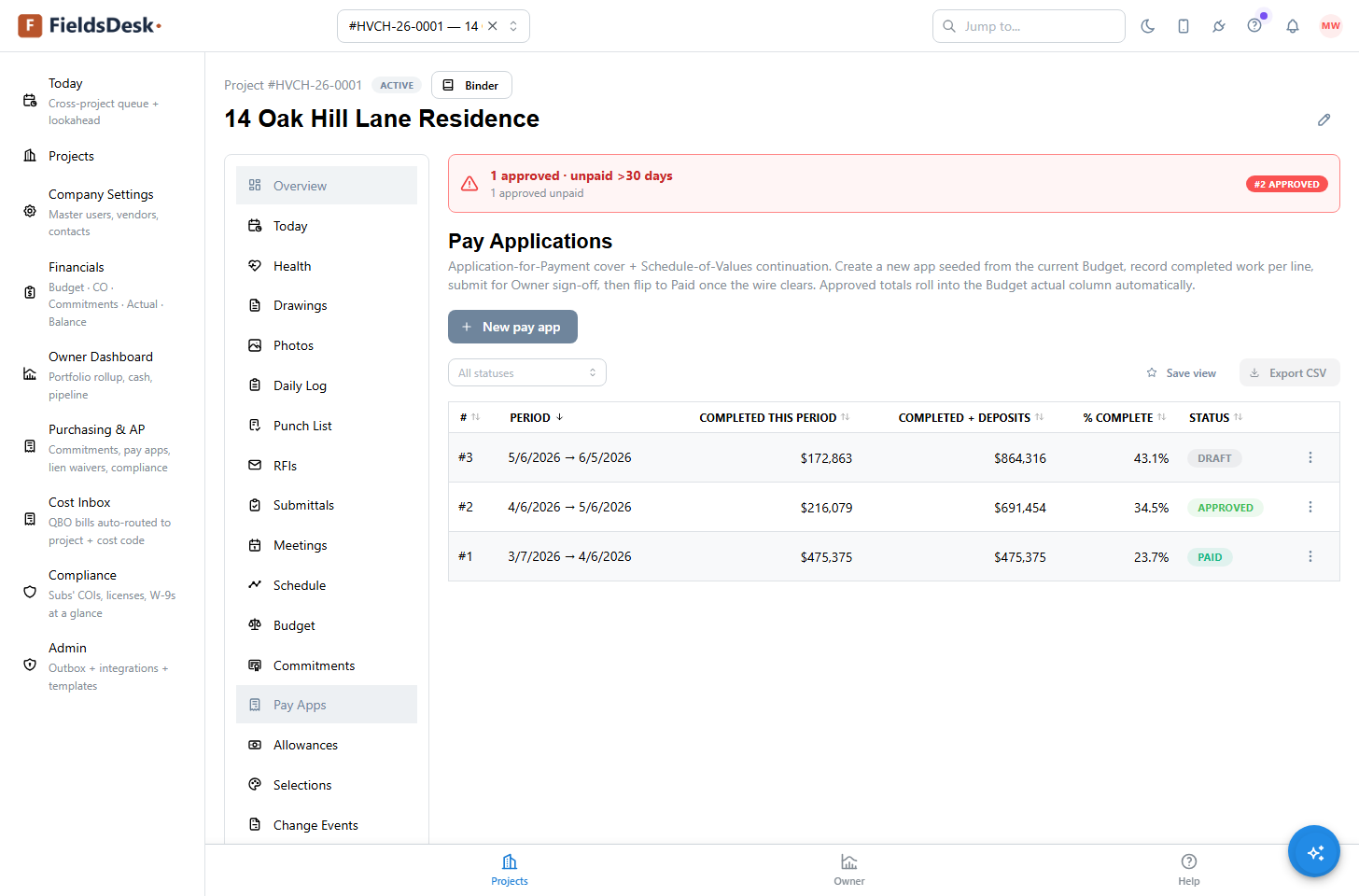
Task: Click the FieldsDesk logo
Action: tap(90, 26)
